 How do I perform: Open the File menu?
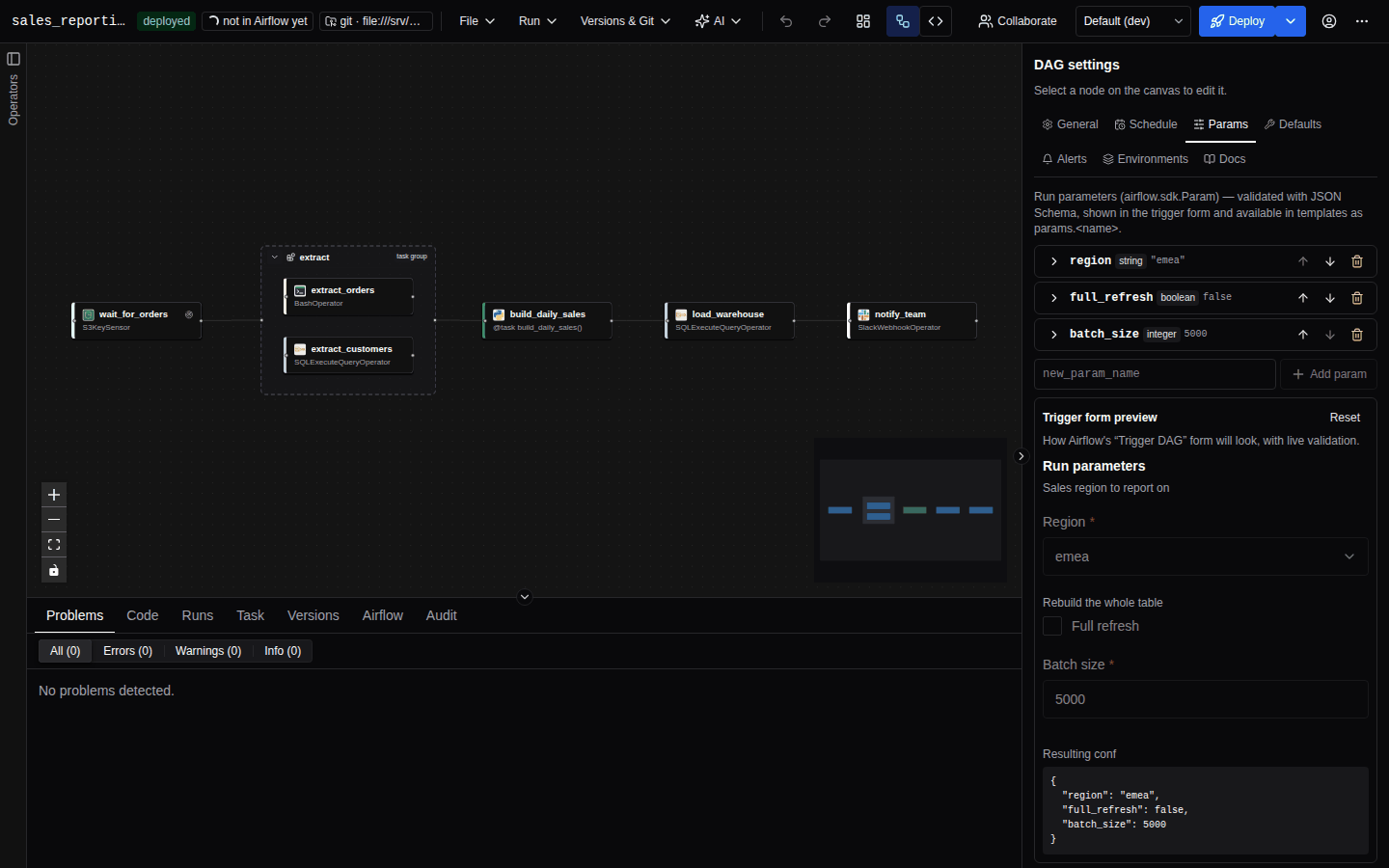pos(477,21)
